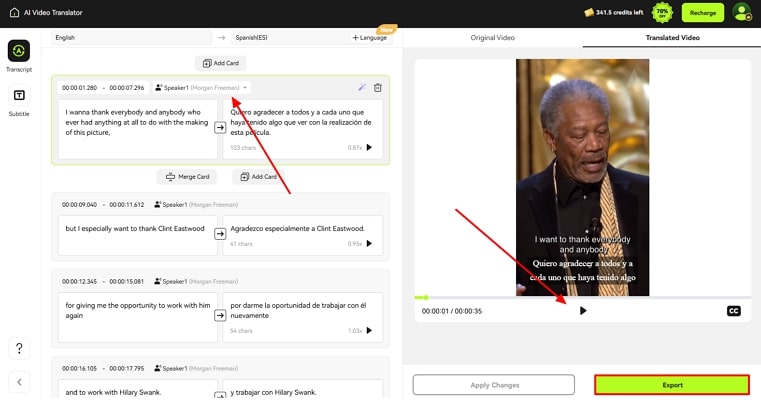Click the 00:00:16.105 timestamp
Viewport: 761px width, 400px height.
coord(80,368)
